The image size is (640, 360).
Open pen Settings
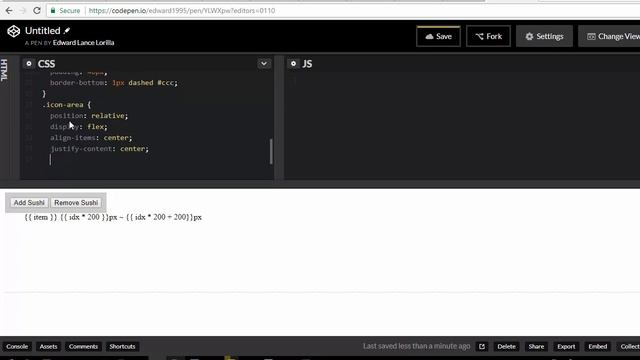tap(544, 36)
